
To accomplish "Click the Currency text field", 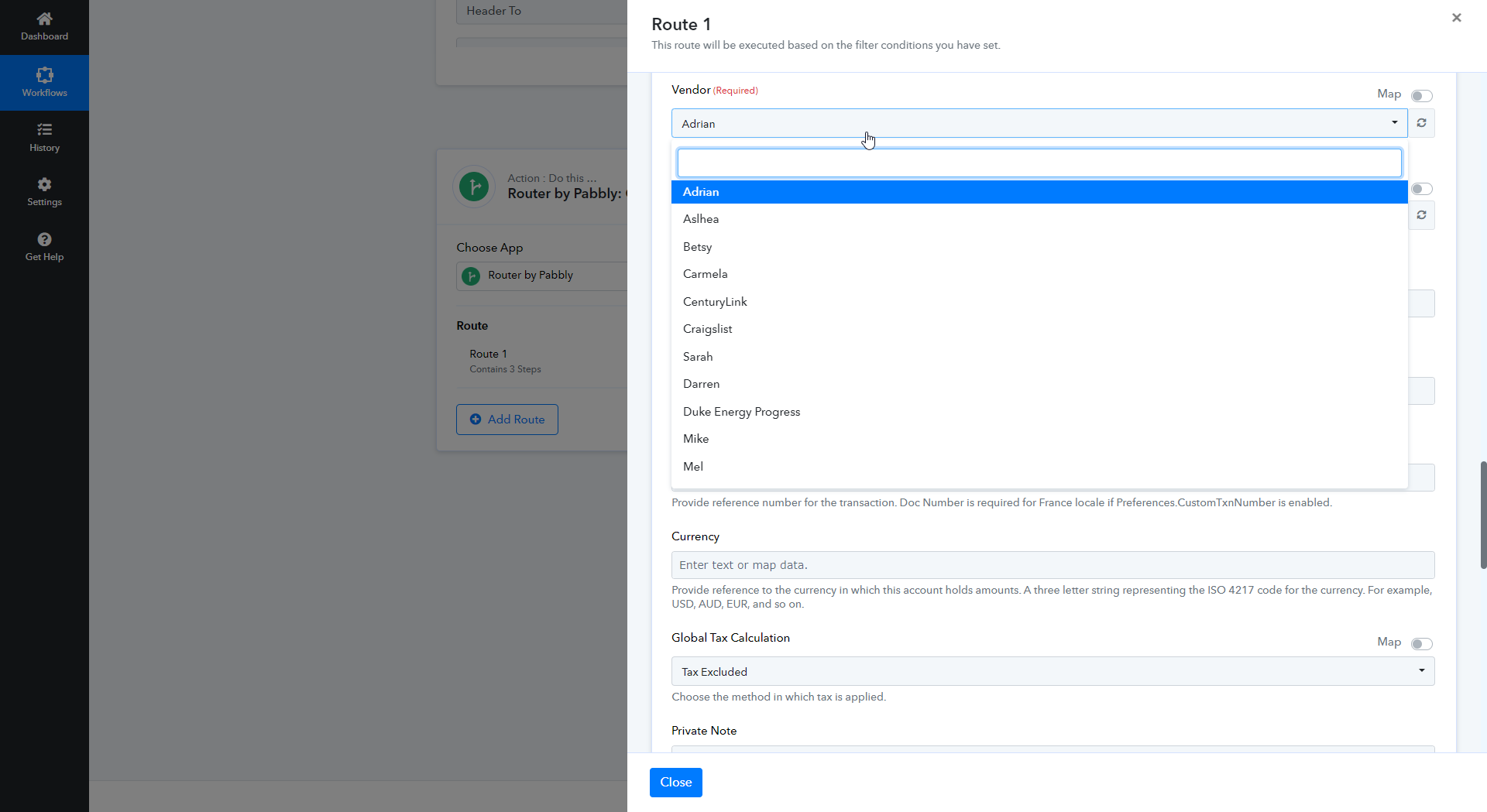I will pos(1053,565).
